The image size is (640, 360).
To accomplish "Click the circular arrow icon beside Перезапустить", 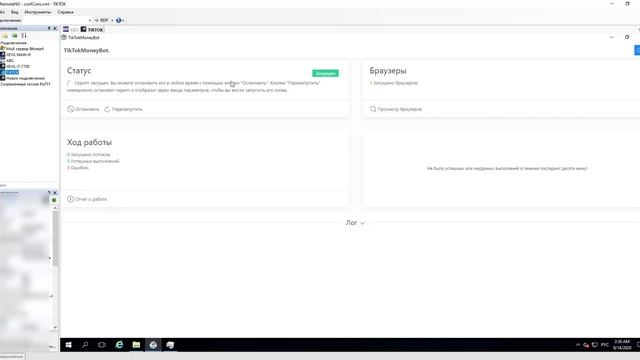I will click(x=107, y=109).
